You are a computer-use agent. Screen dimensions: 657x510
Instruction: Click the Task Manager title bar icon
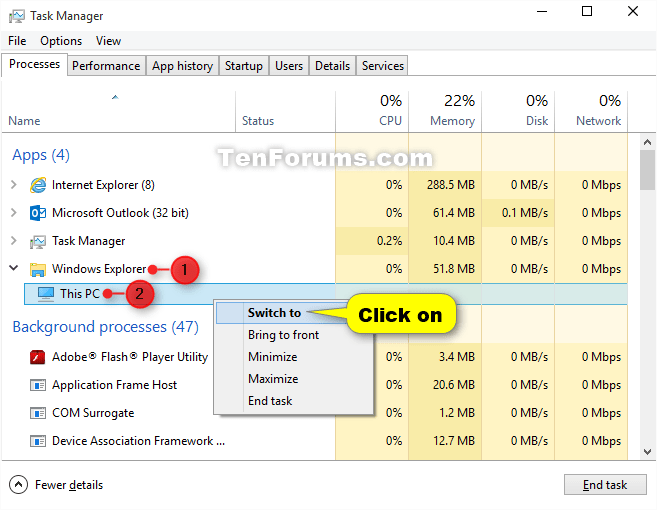tap(16, 16)
